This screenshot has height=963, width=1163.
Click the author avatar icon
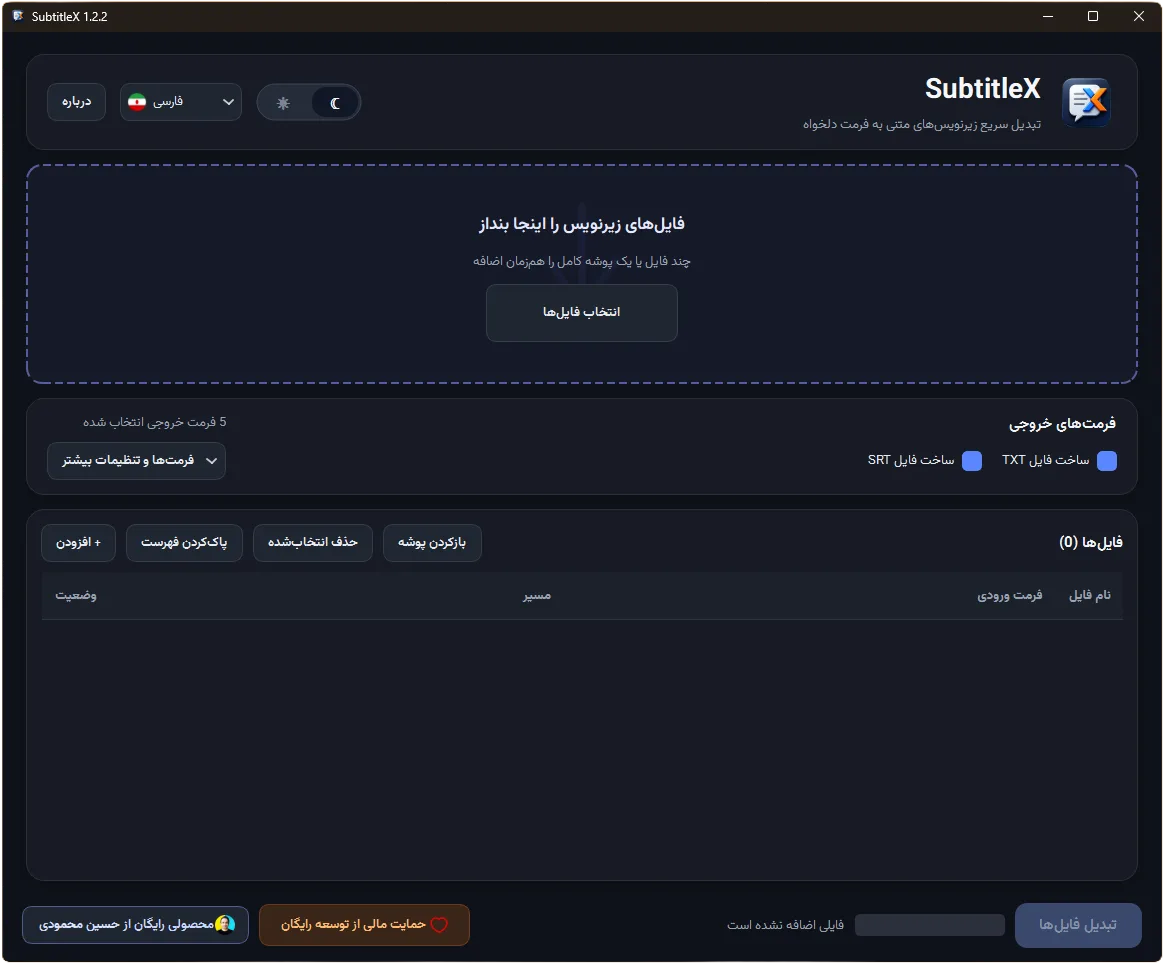pyautogui.click(x=225, y=924)
